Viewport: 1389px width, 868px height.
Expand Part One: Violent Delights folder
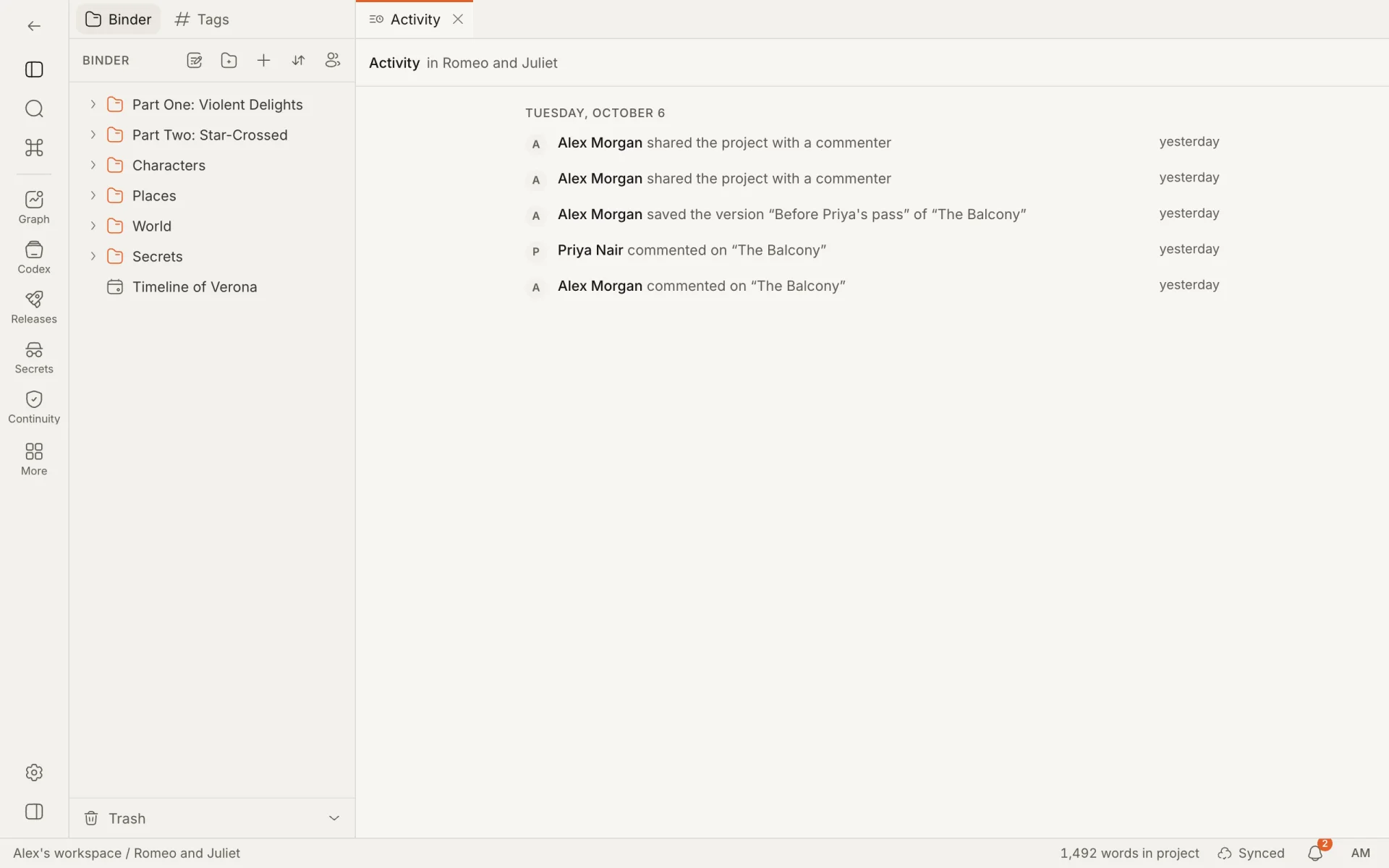tap(93, 104)
